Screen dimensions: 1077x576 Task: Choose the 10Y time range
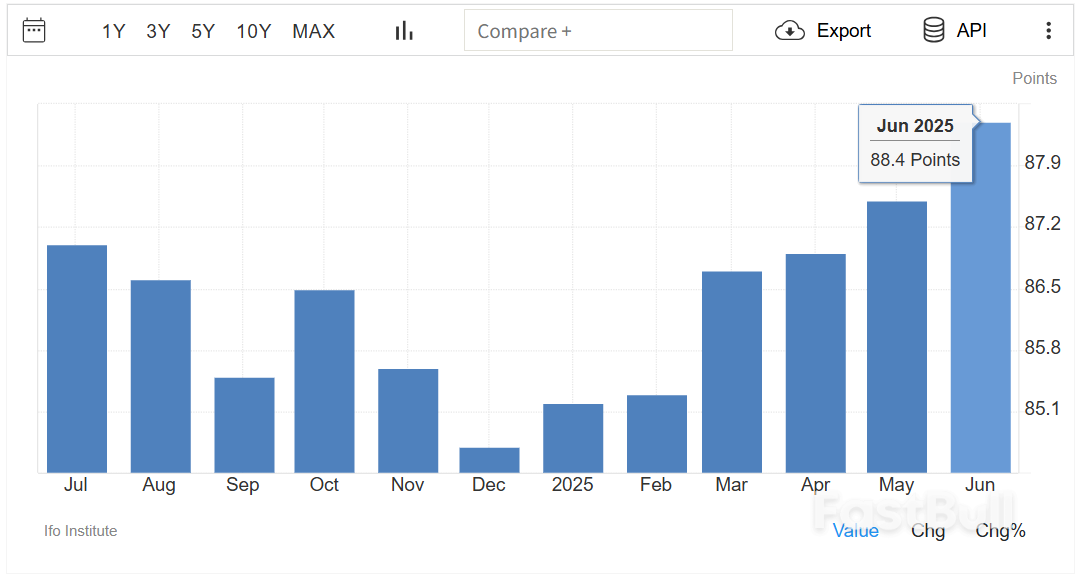(x=254, y=31)
